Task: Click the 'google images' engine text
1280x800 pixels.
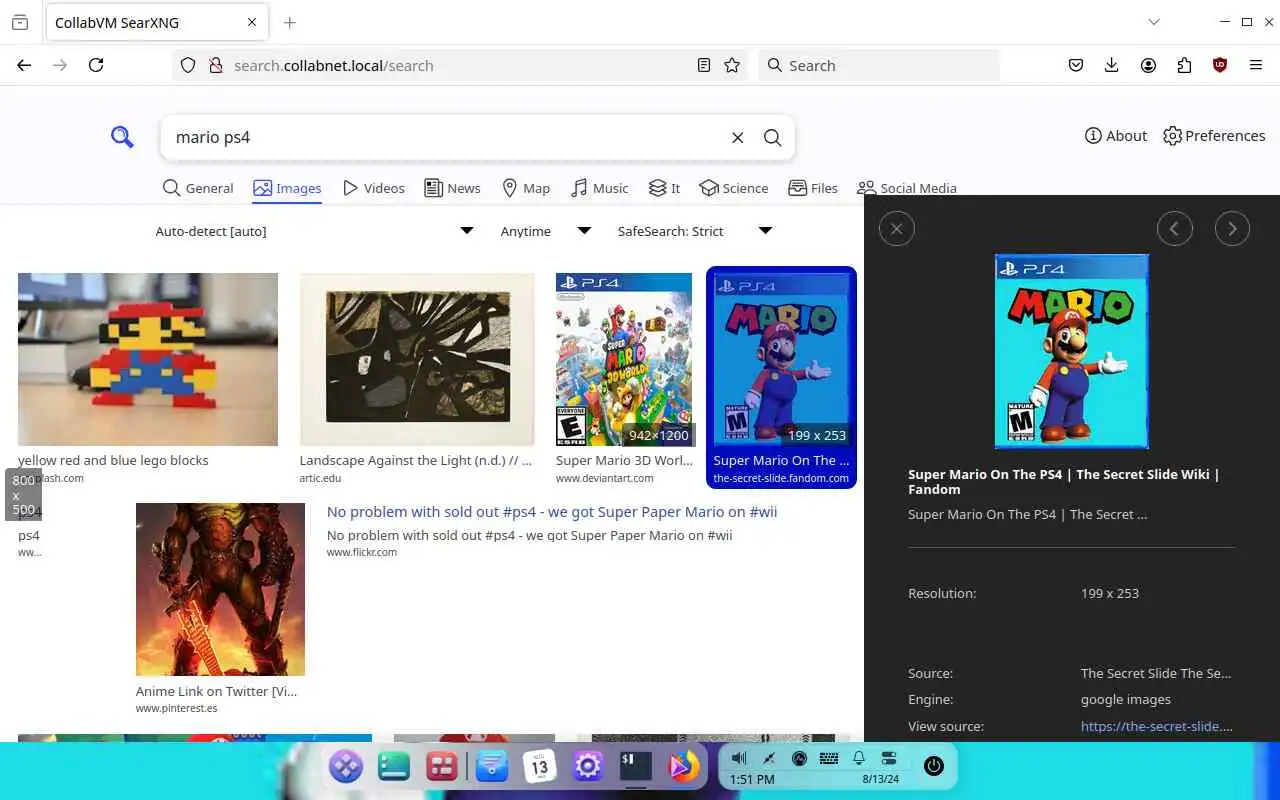Action: [1126, 699]
